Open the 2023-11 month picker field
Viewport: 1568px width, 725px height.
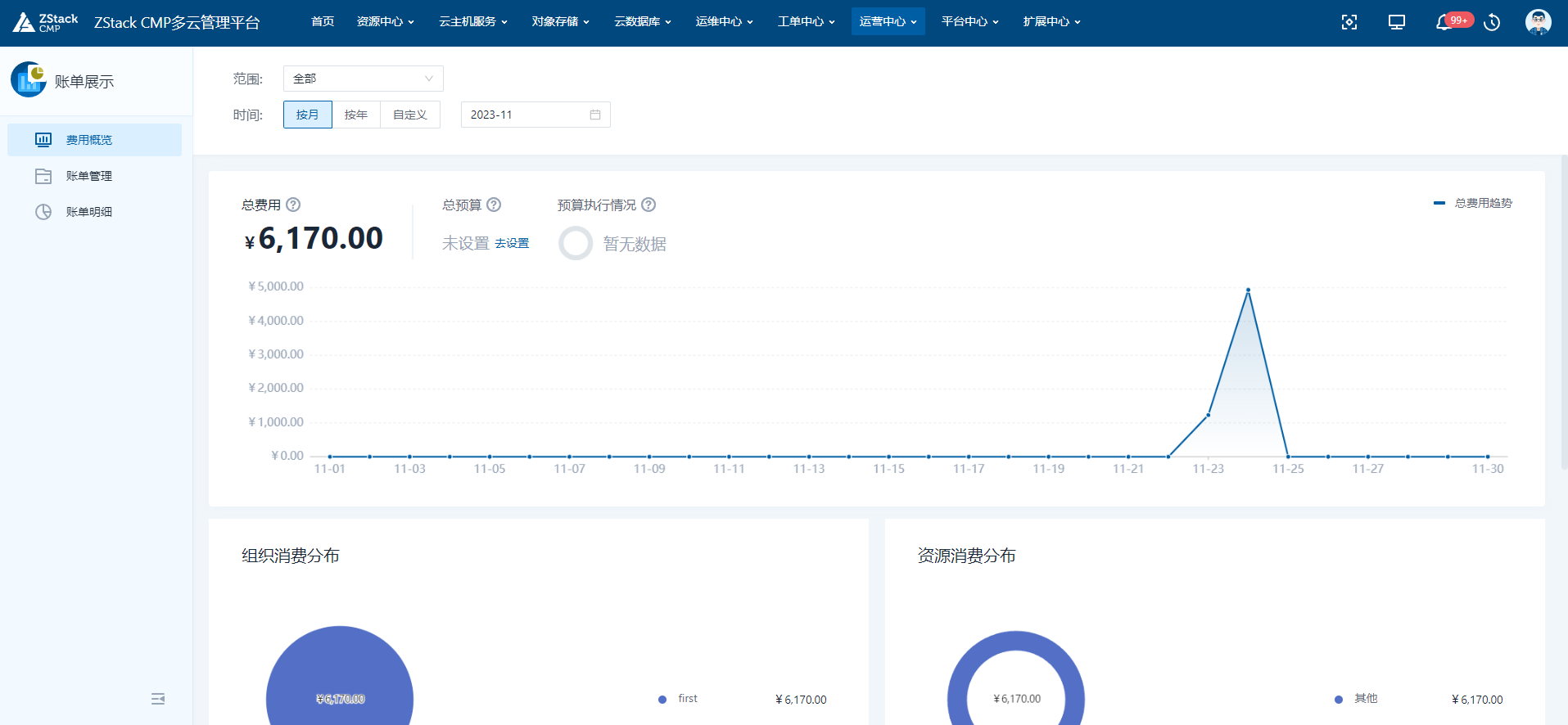[x=535, y=115]
